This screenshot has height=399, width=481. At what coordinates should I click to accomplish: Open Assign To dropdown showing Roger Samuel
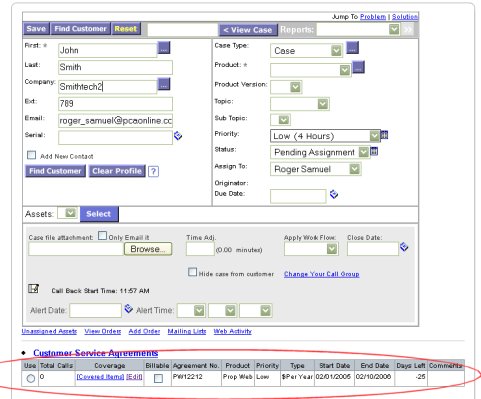pyautogui.click(x=316, y=169)
